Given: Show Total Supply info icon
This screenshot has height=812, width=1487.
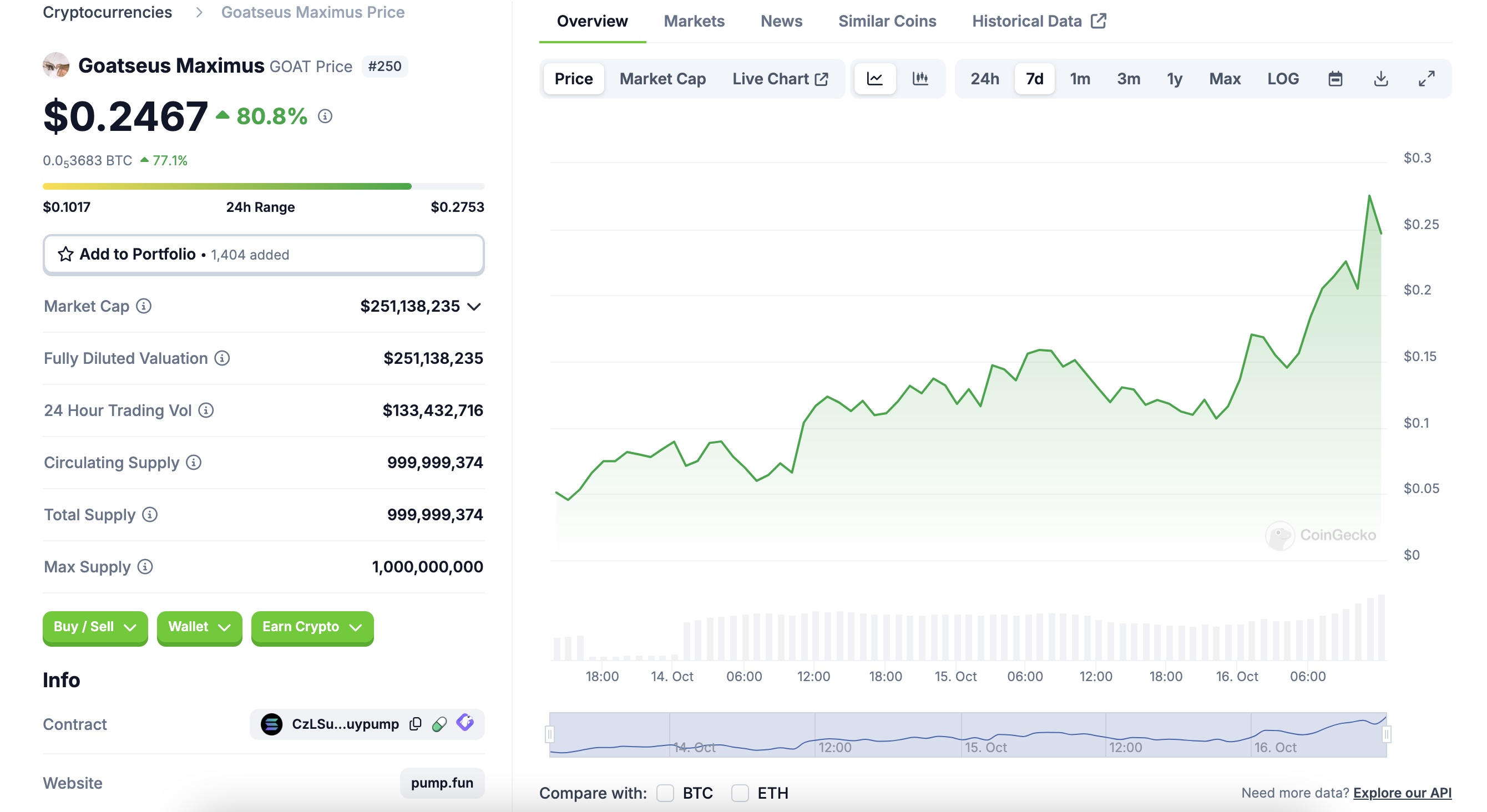Looking at the screenshot, I should tap(150, 514).
